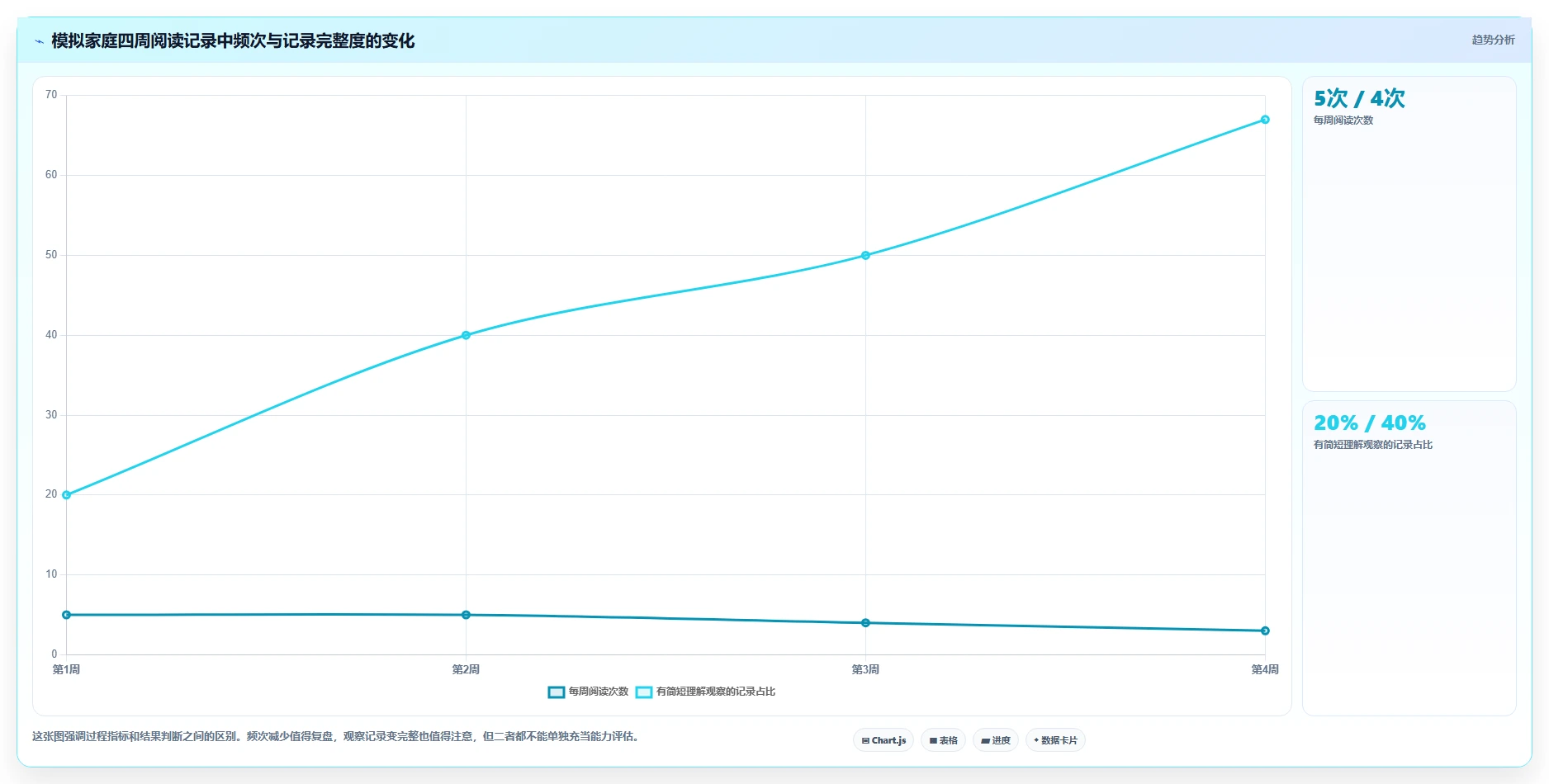
Task: Click the chart title 模拟家庭四周阅读记录中频次与记录完整度的变化
Action: pos(233,41)
